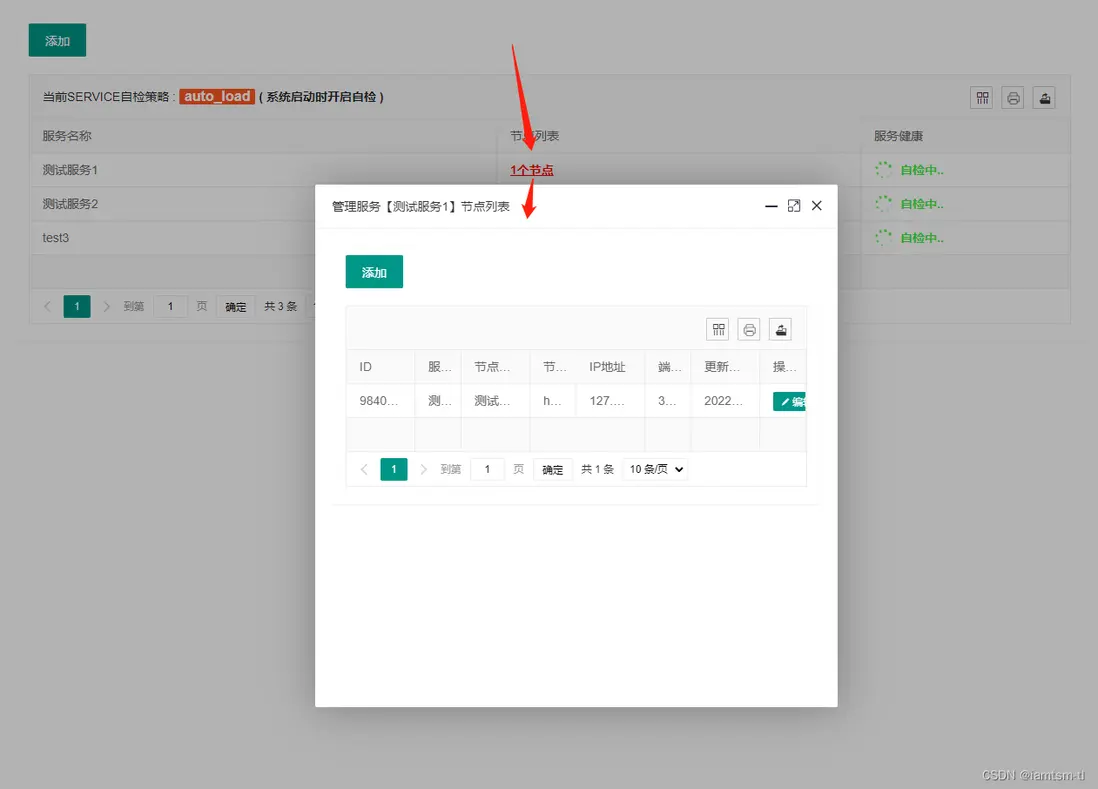
Task: Click the page number input in the dialog pagination
Action: pyautogui.click(x=487, y=469)
